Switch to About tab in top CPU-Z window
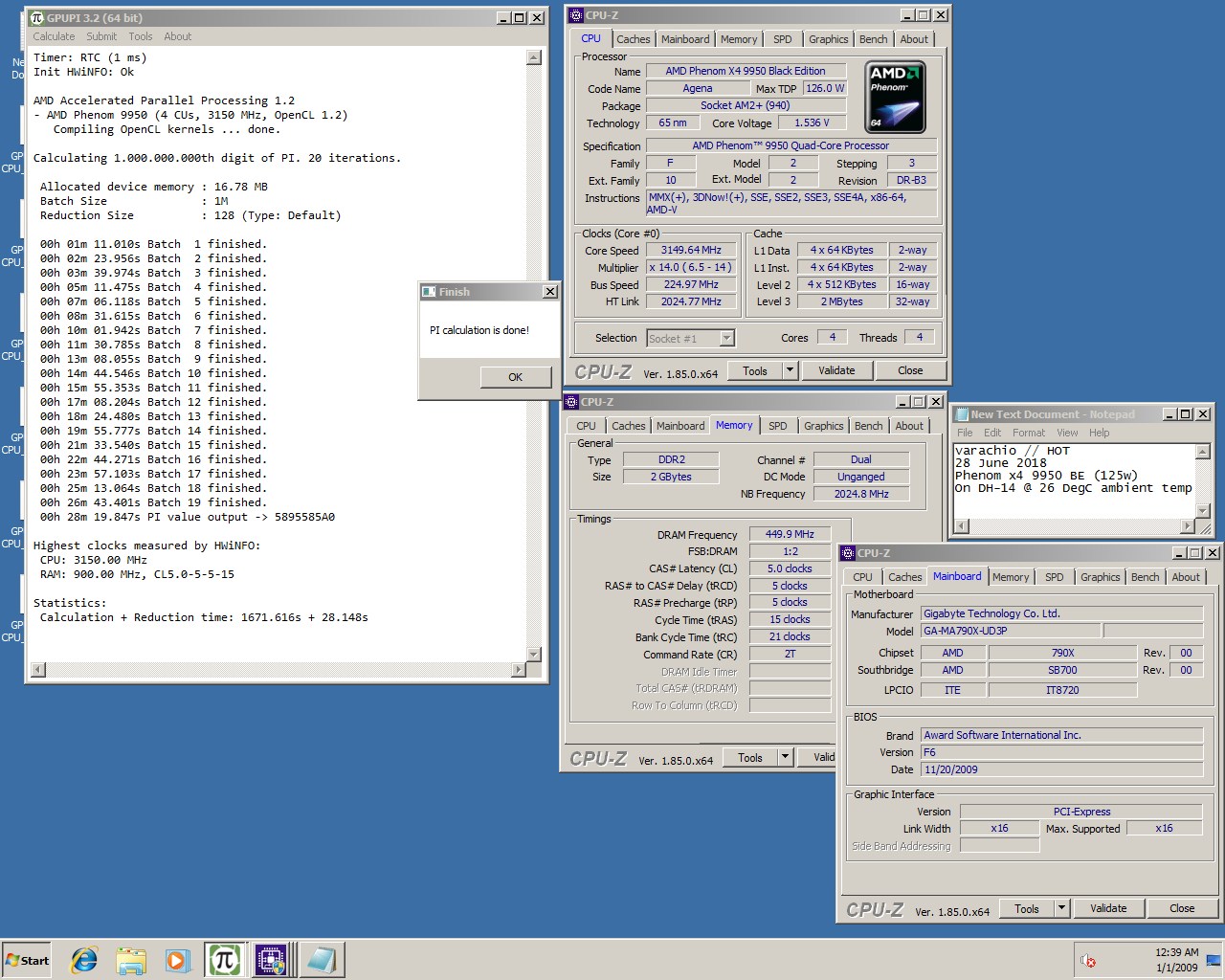The width and height of the screenshot is (1225, 980). (x=914, y=39)
